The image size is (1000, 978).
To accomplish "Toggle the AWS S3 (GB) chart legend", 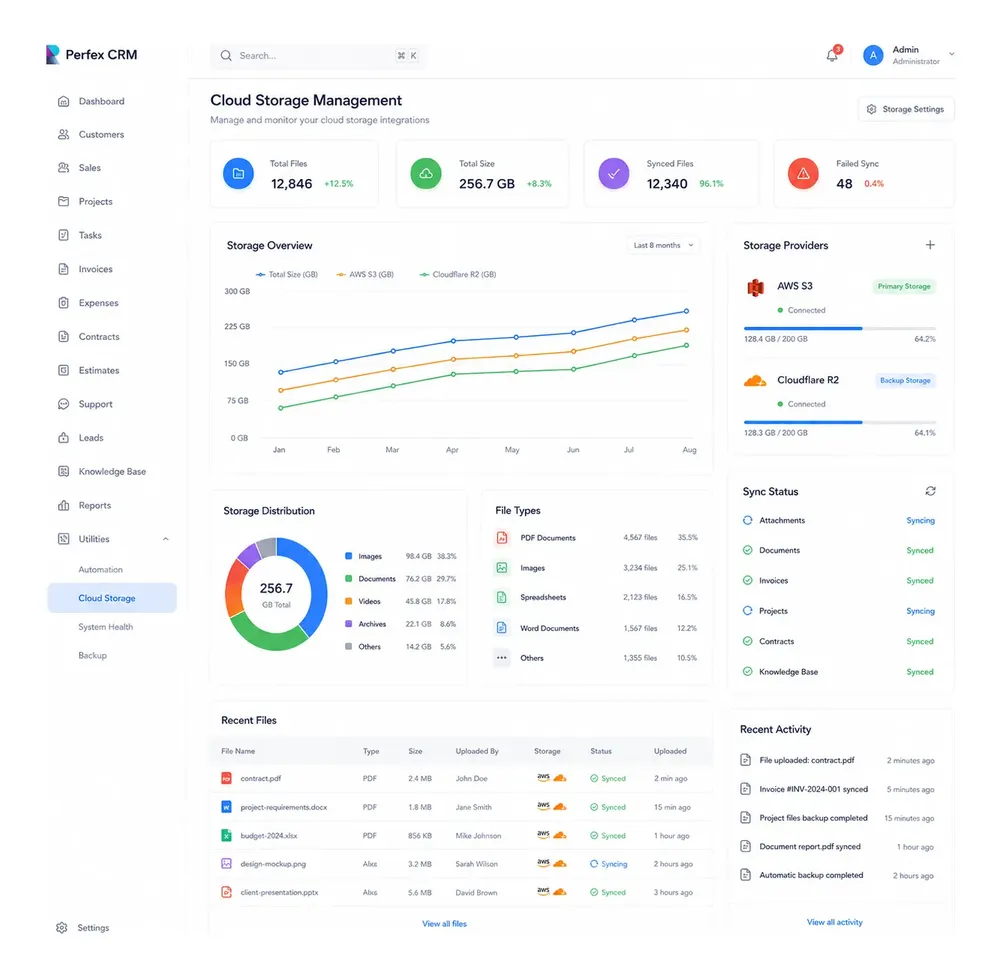I will point(365,275).
